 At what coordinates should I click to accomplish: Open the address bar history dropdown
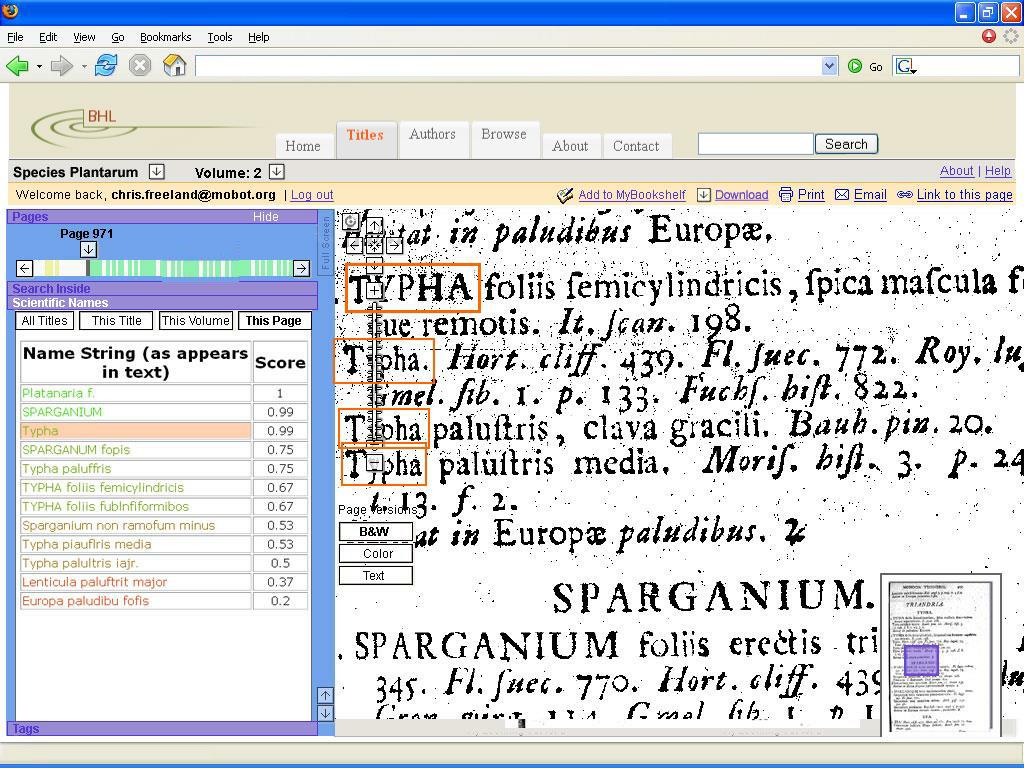[x=829, y=66]
